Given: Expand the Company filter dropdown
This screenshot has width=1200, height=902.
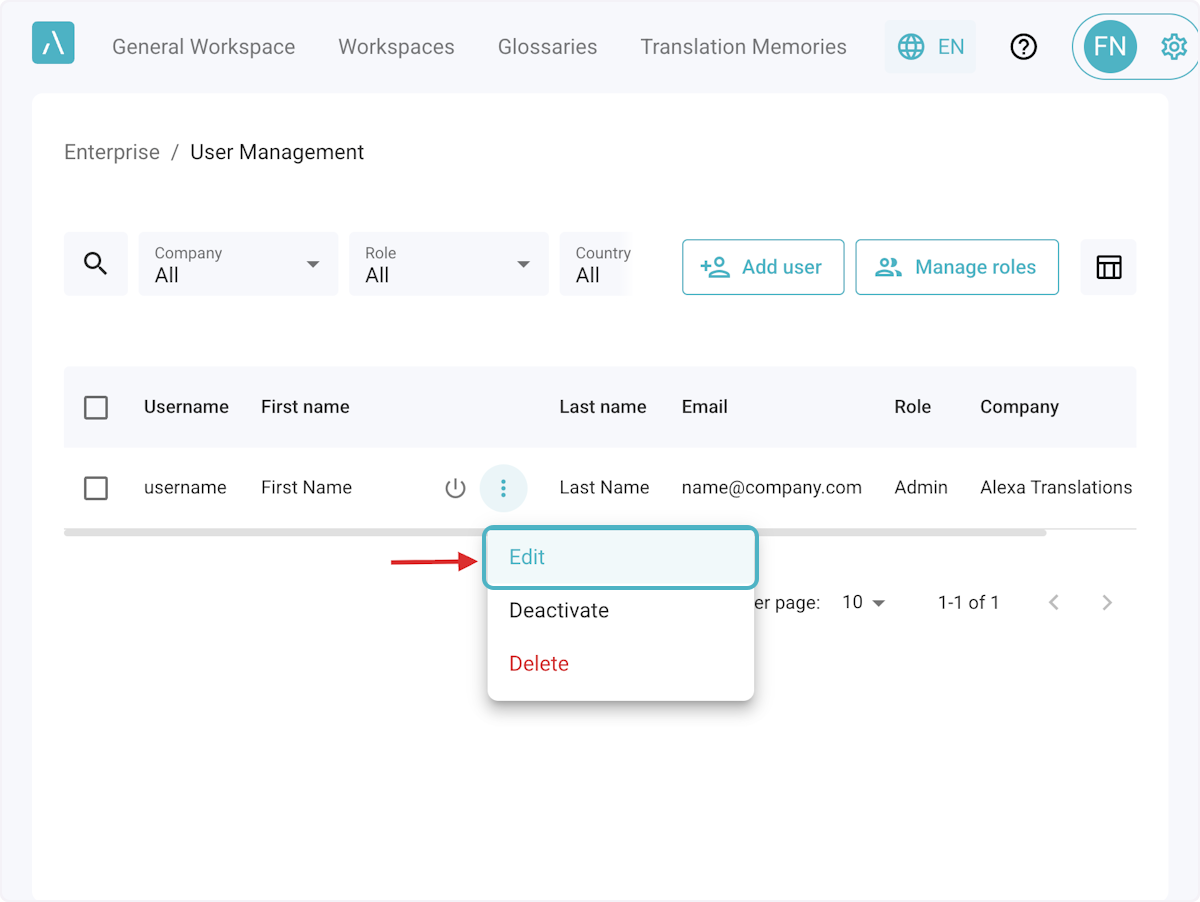Looking at the screenshot, I should click(x=238, y=264).
